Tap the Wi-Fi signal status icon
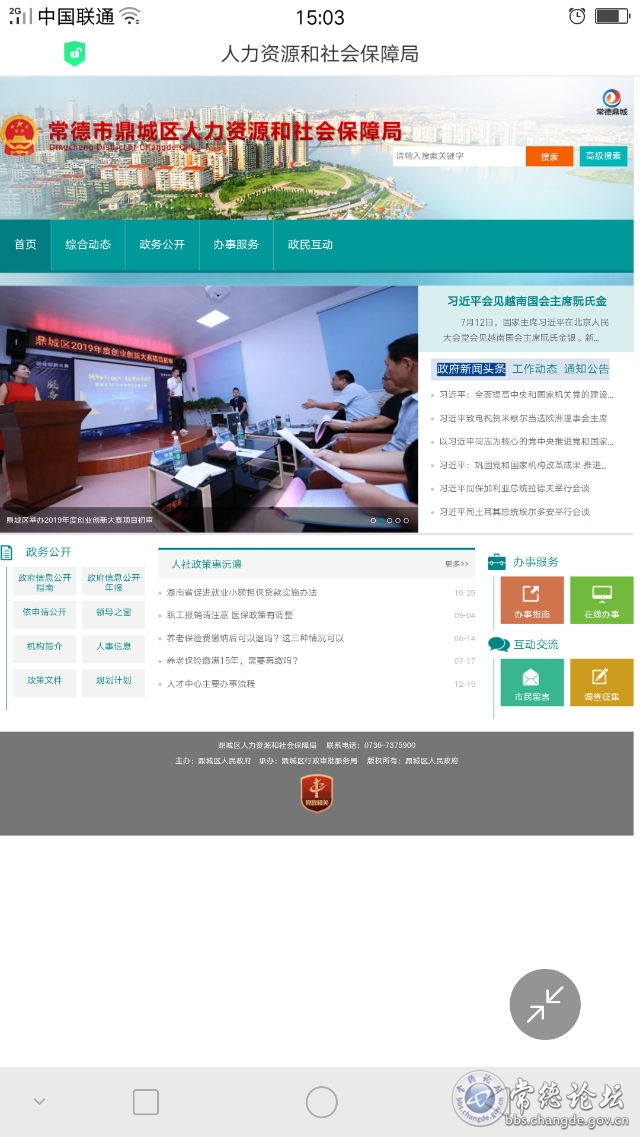The width and height of the screenshot is (640, 1137). pos(130,16)
